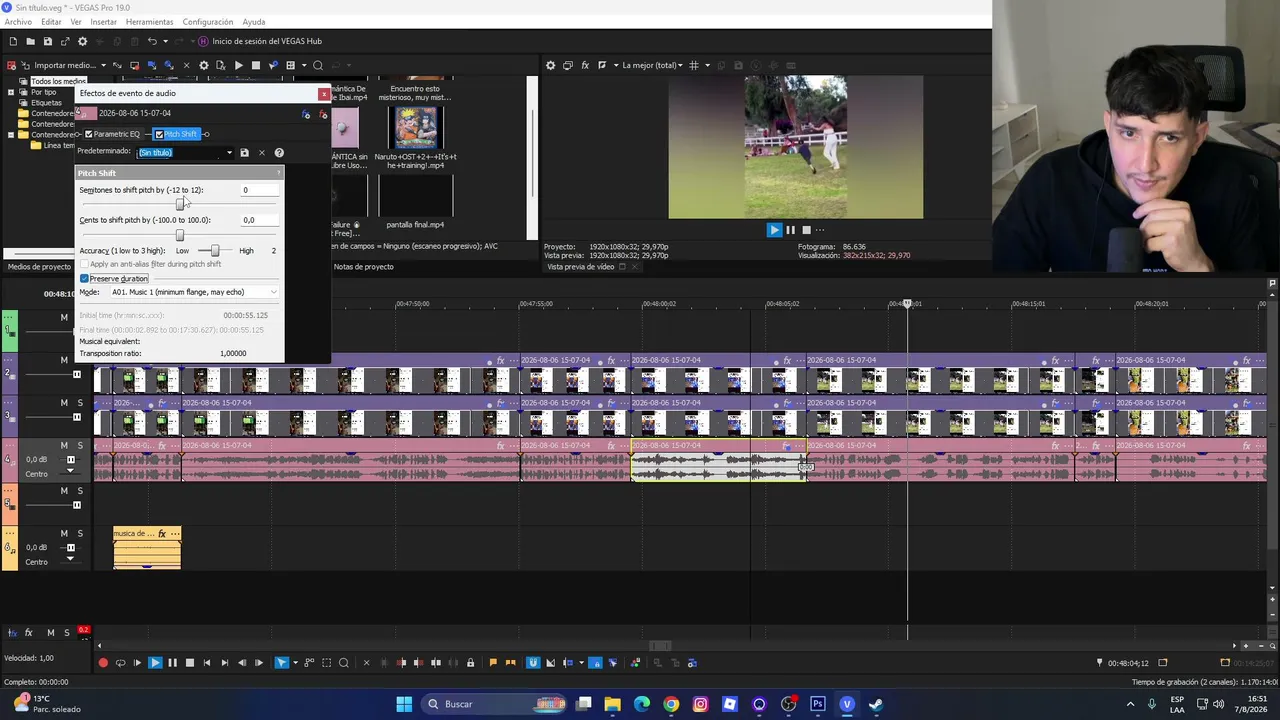Image resolution: width=1280 pixels, height=720 pixels.
Task: Mute the orange music audio track
Action: click(64, 533)
